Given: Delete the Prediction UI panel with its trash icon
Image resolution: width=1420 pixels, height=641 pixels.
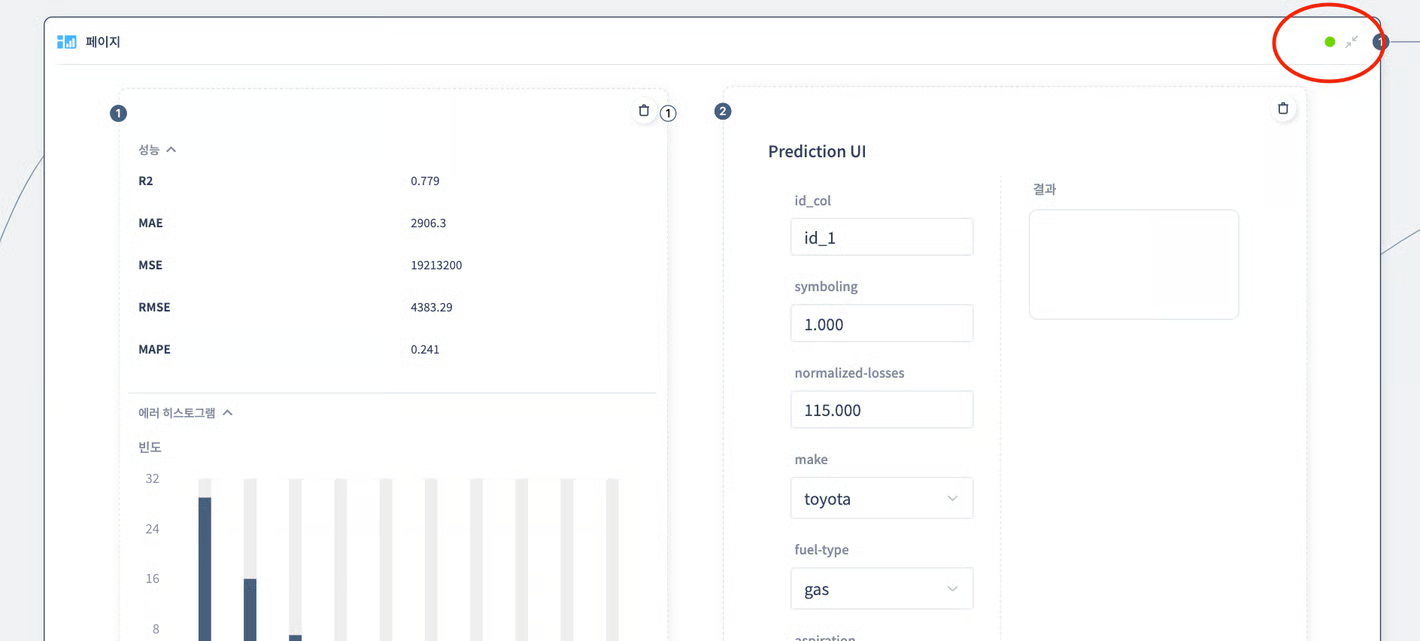Looking at the screenshot, I should tap(1283, 109).
